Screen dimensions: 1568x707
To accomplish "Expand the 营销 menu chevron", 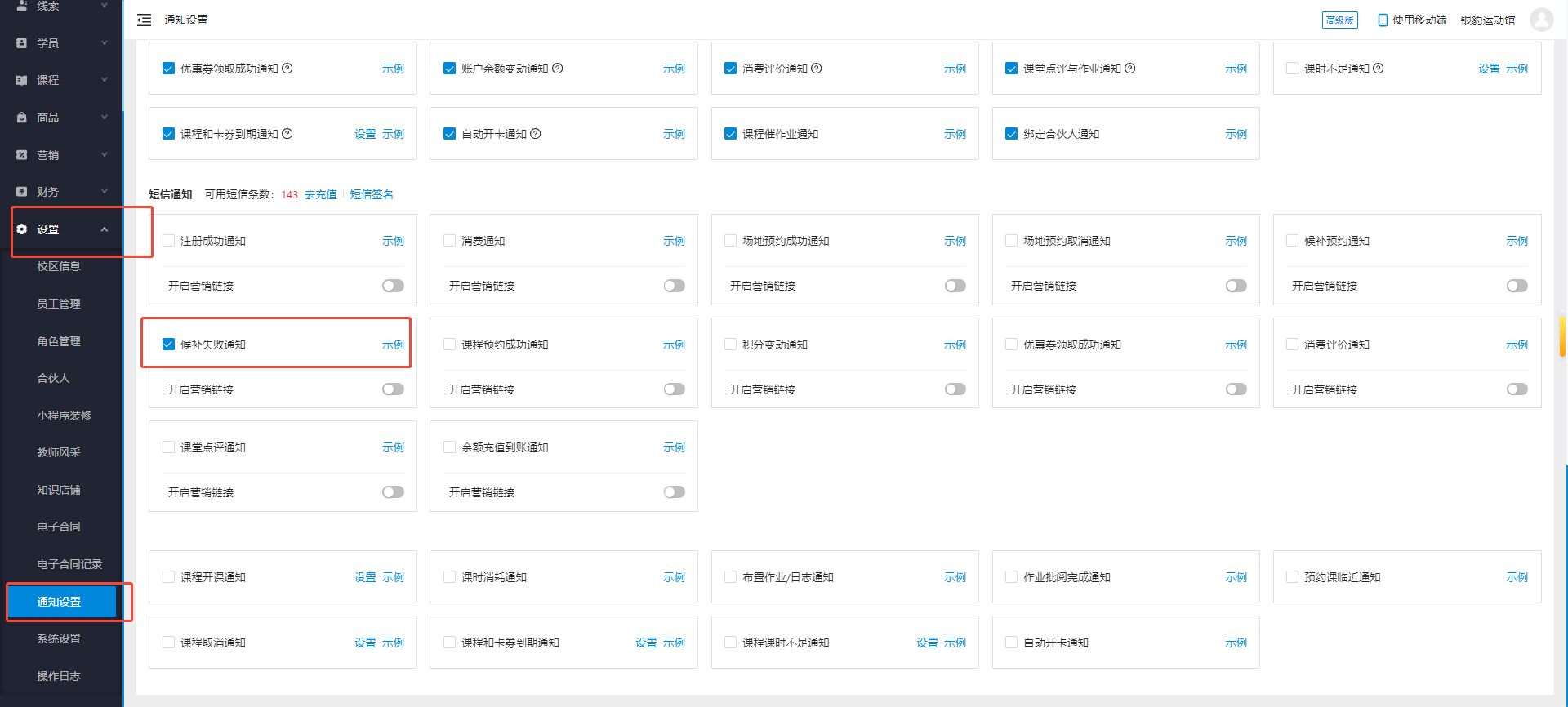I will tap(105, 154).
